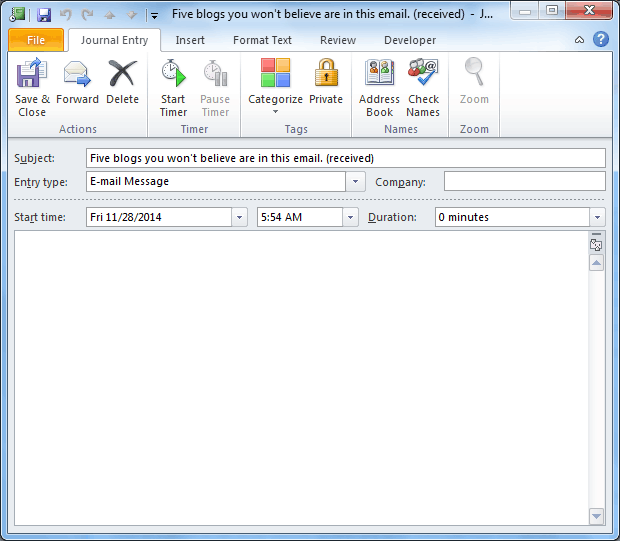Open the File tab
Viewport: 620px width, 541px height.
(x=36, y=40)
